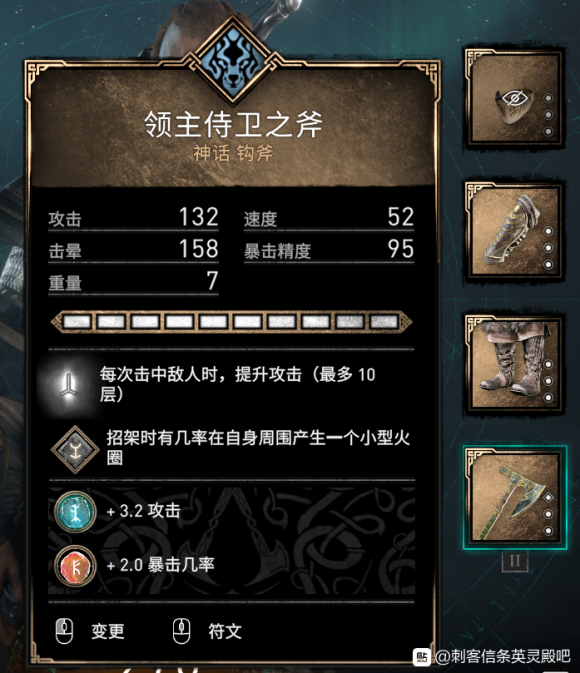Click the 攻击 132 stat row
Image resolution: width=580 pixels, height=673 pixels.
point(134,218)
